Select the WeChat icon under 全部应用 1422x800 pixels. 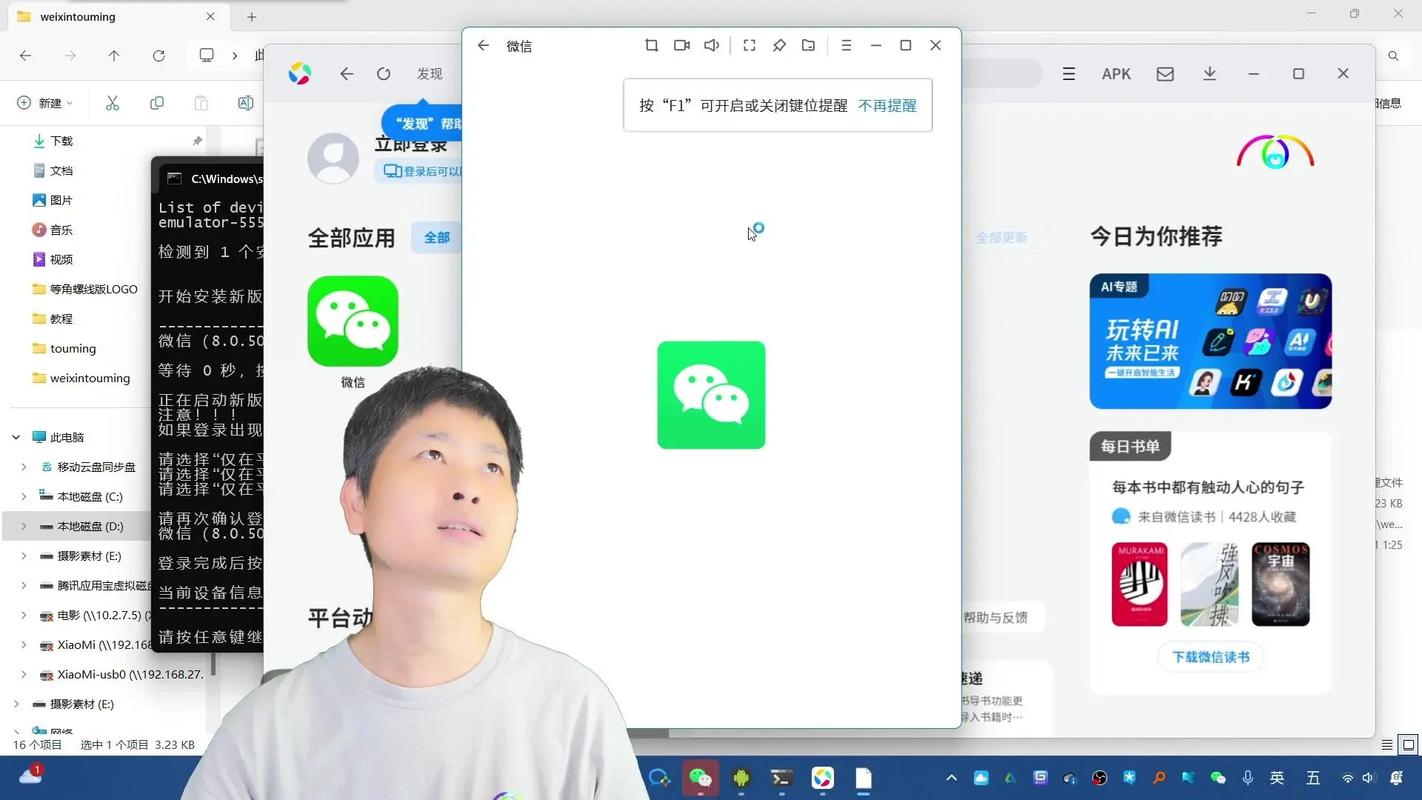click(352, 322)
